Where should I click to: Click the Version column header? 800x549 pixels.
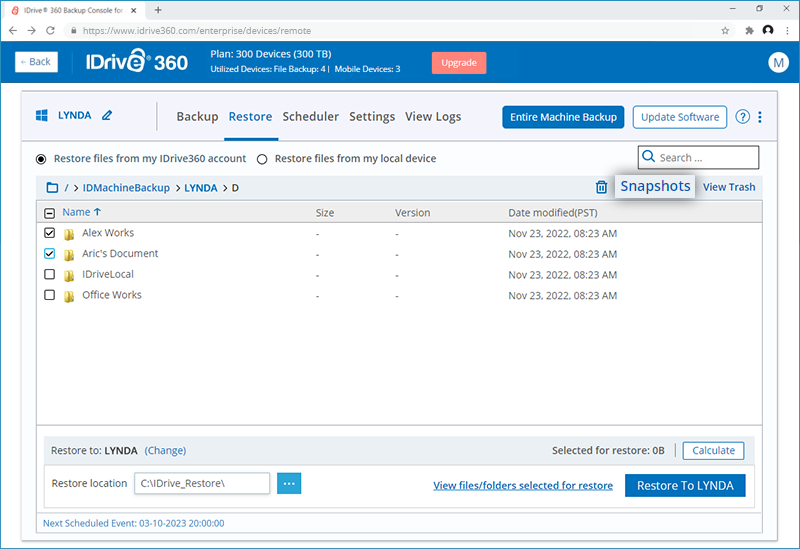coord(412,213)
